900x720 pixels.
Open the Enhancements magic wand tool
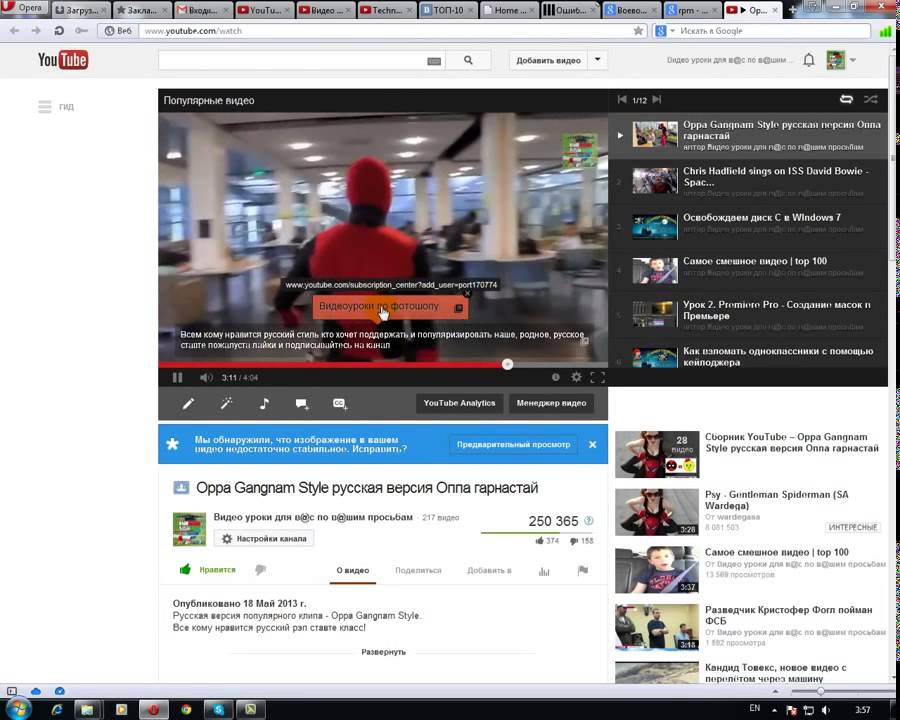point(226,404)
